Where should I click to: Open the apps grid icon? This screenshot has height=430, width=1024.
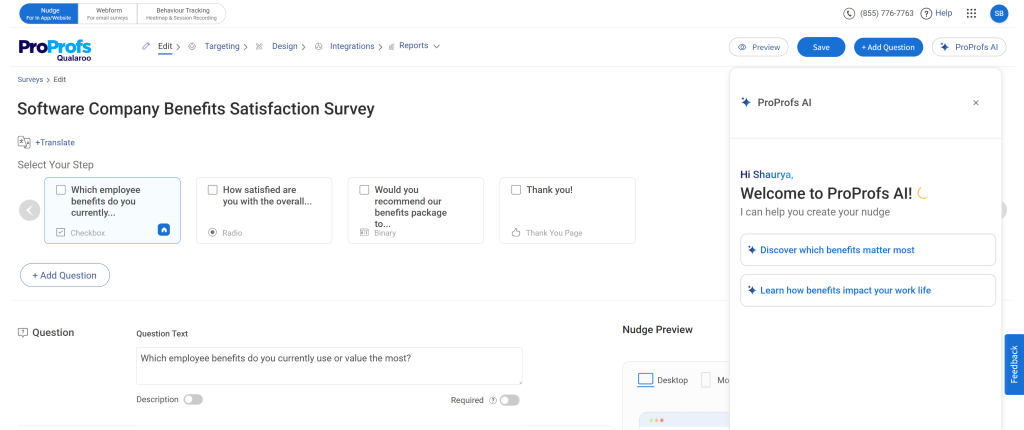tap(971, 14)
